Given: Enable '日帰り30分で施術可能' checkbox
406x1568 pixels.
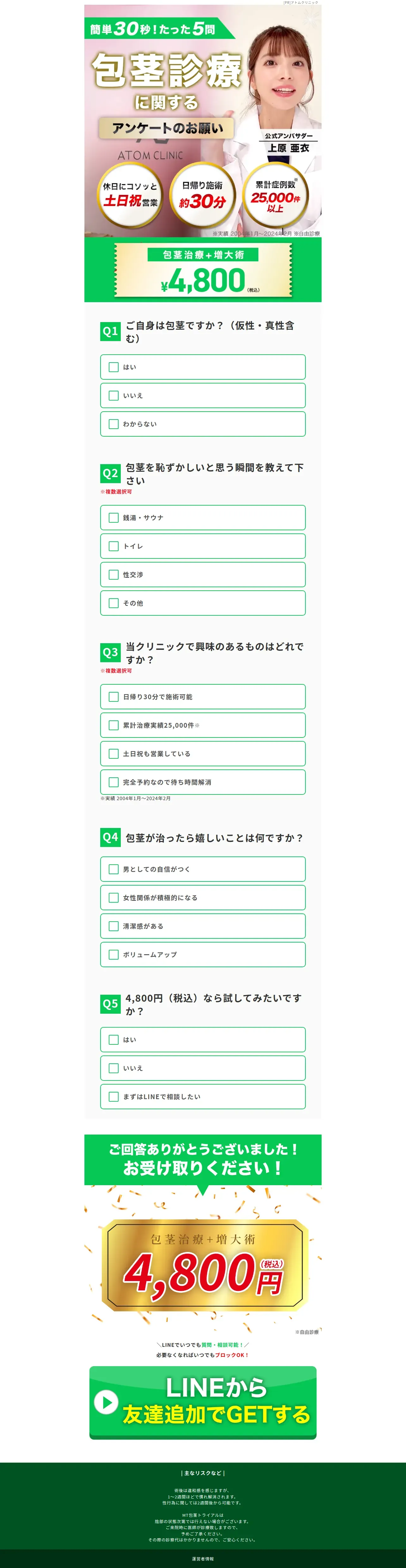Looking at the screenshot, I should 114,697.
